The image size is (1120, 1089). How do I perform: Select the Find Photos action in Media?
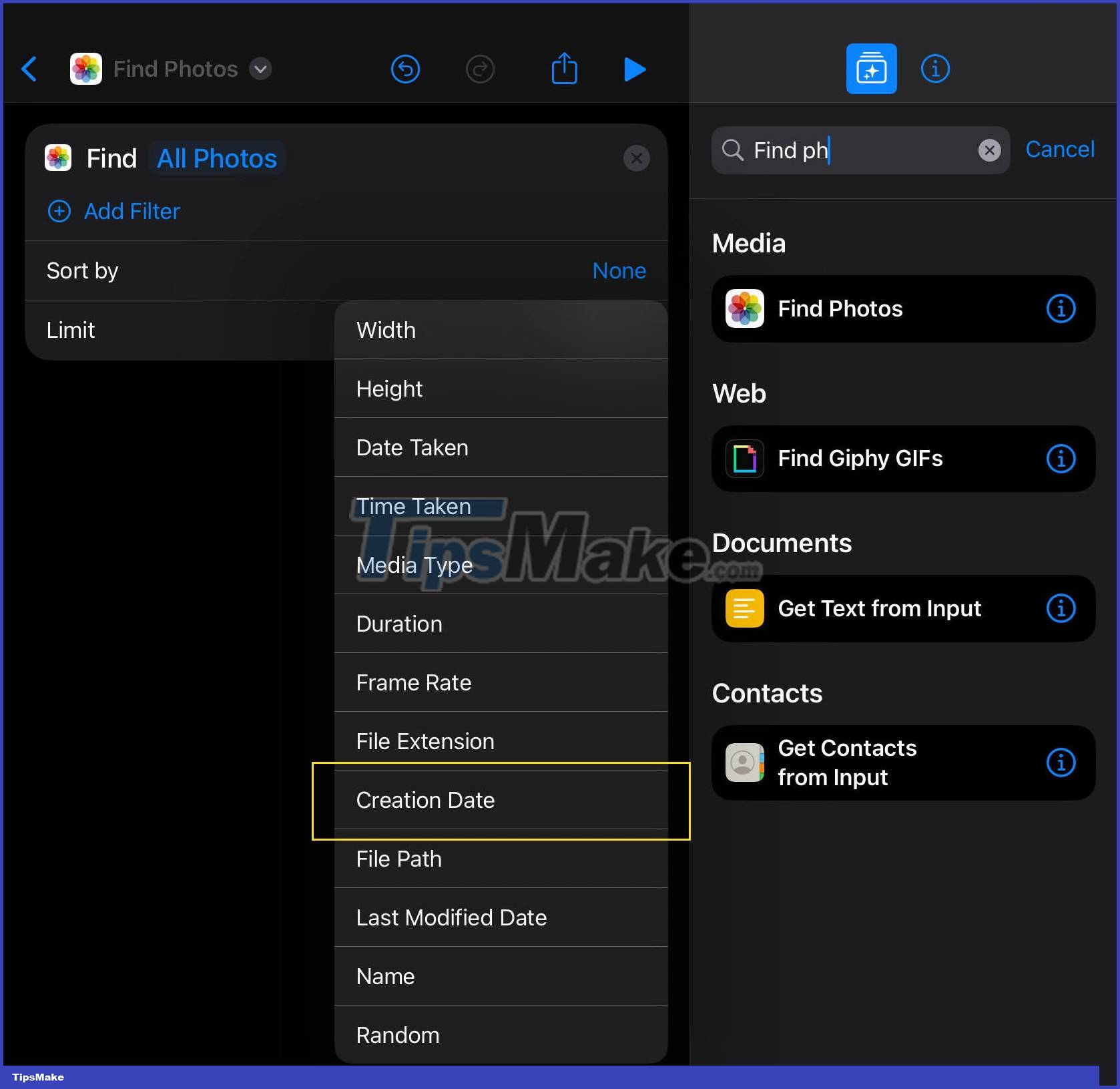tap(868, 308)
